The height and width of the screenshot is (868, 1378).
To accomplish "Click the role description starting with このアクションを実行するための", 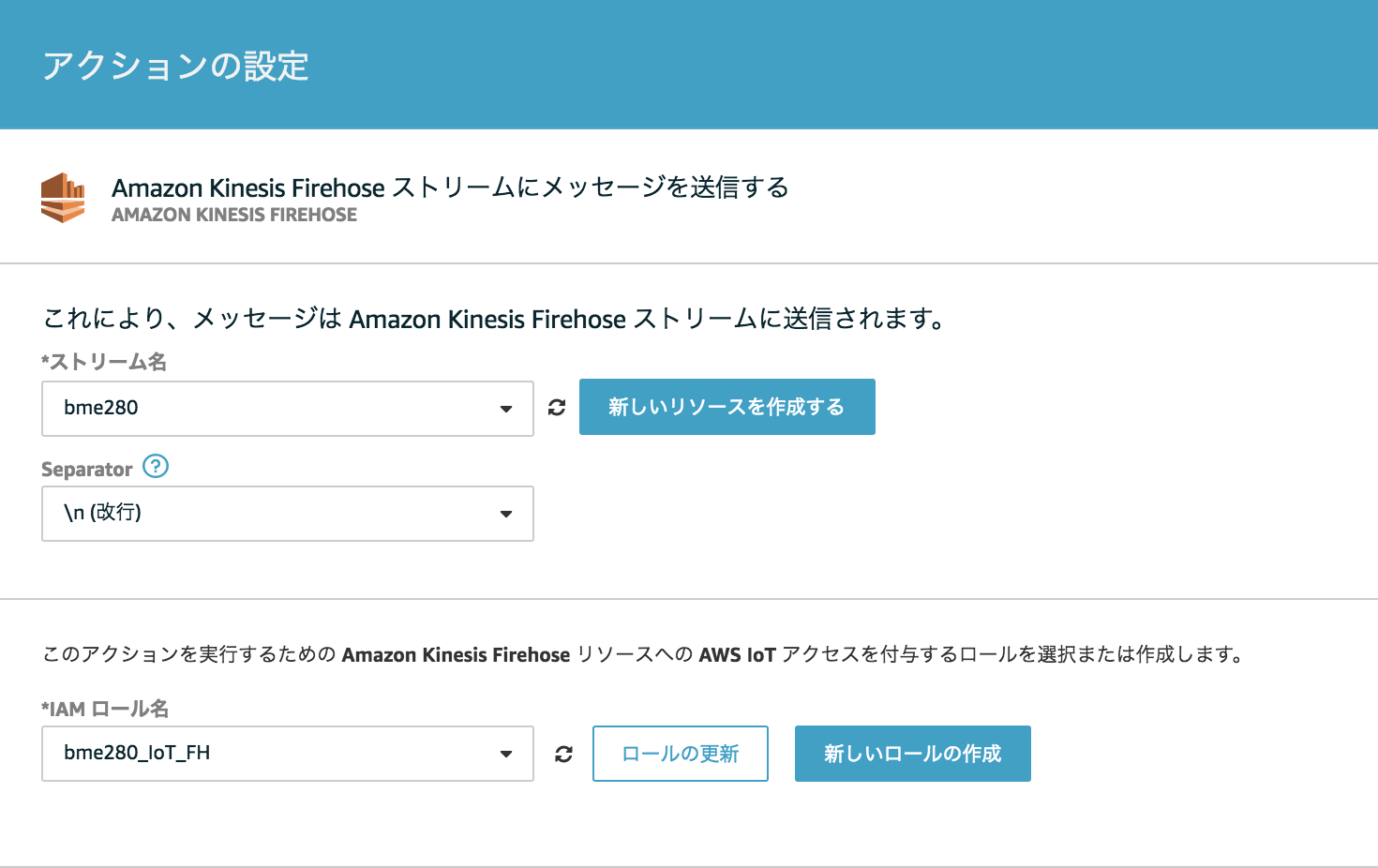I will 644,654.
